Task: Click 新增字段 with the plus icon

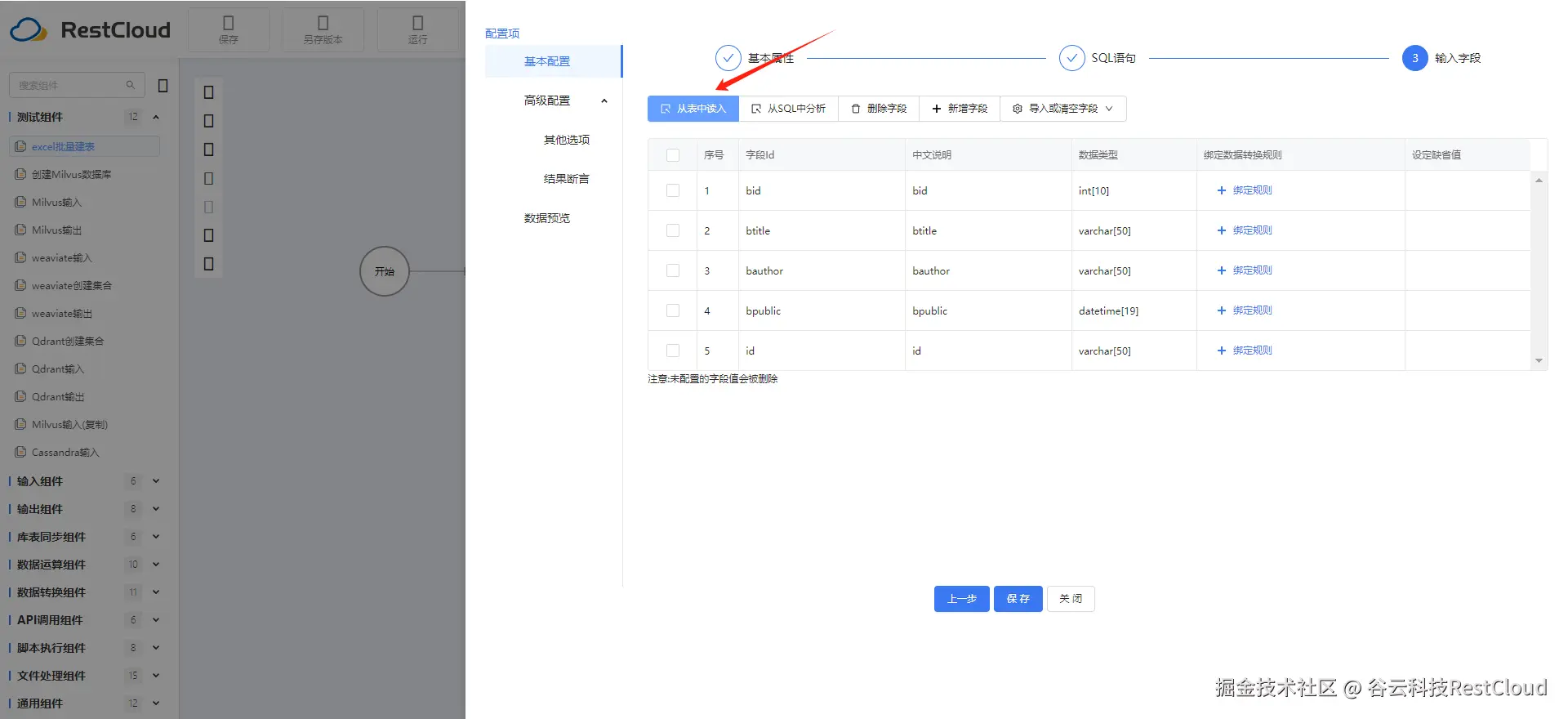Action: click(960, 109)
